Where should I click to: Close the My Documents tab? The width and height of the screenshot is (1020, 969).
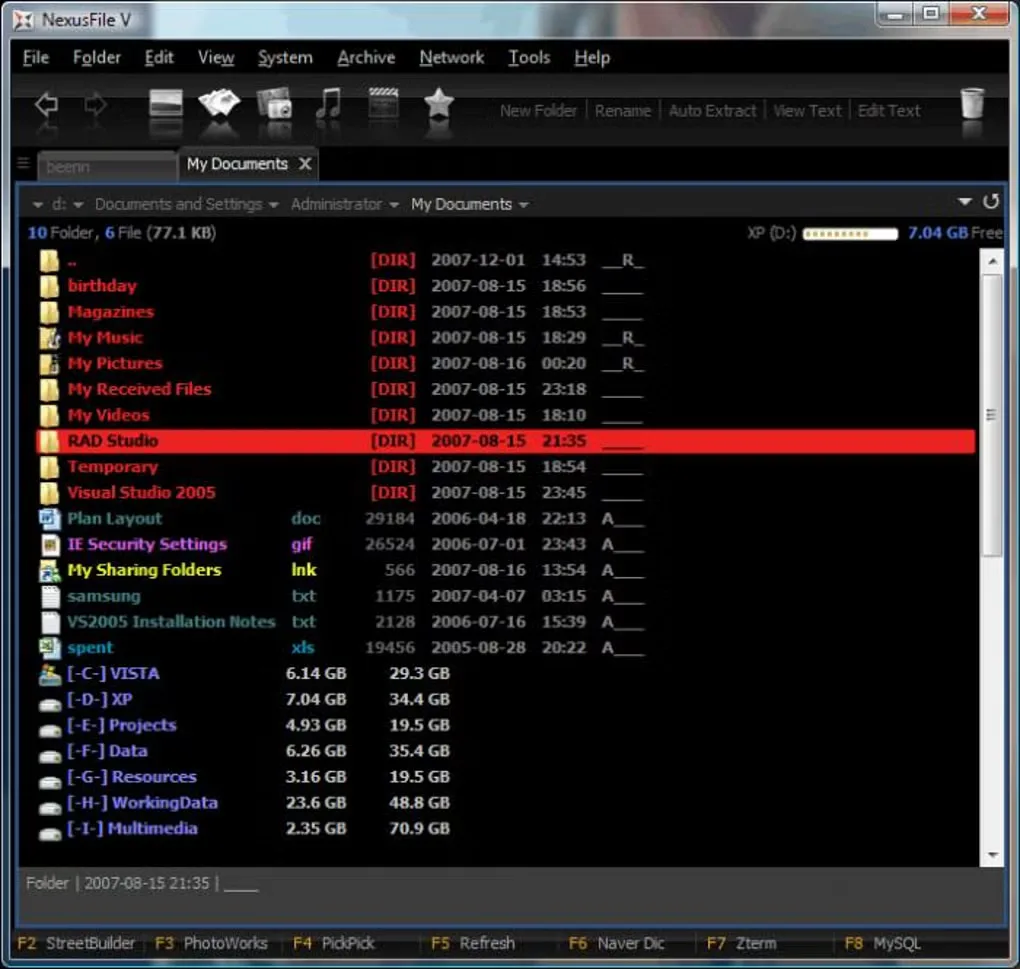[x=305, y=164]
